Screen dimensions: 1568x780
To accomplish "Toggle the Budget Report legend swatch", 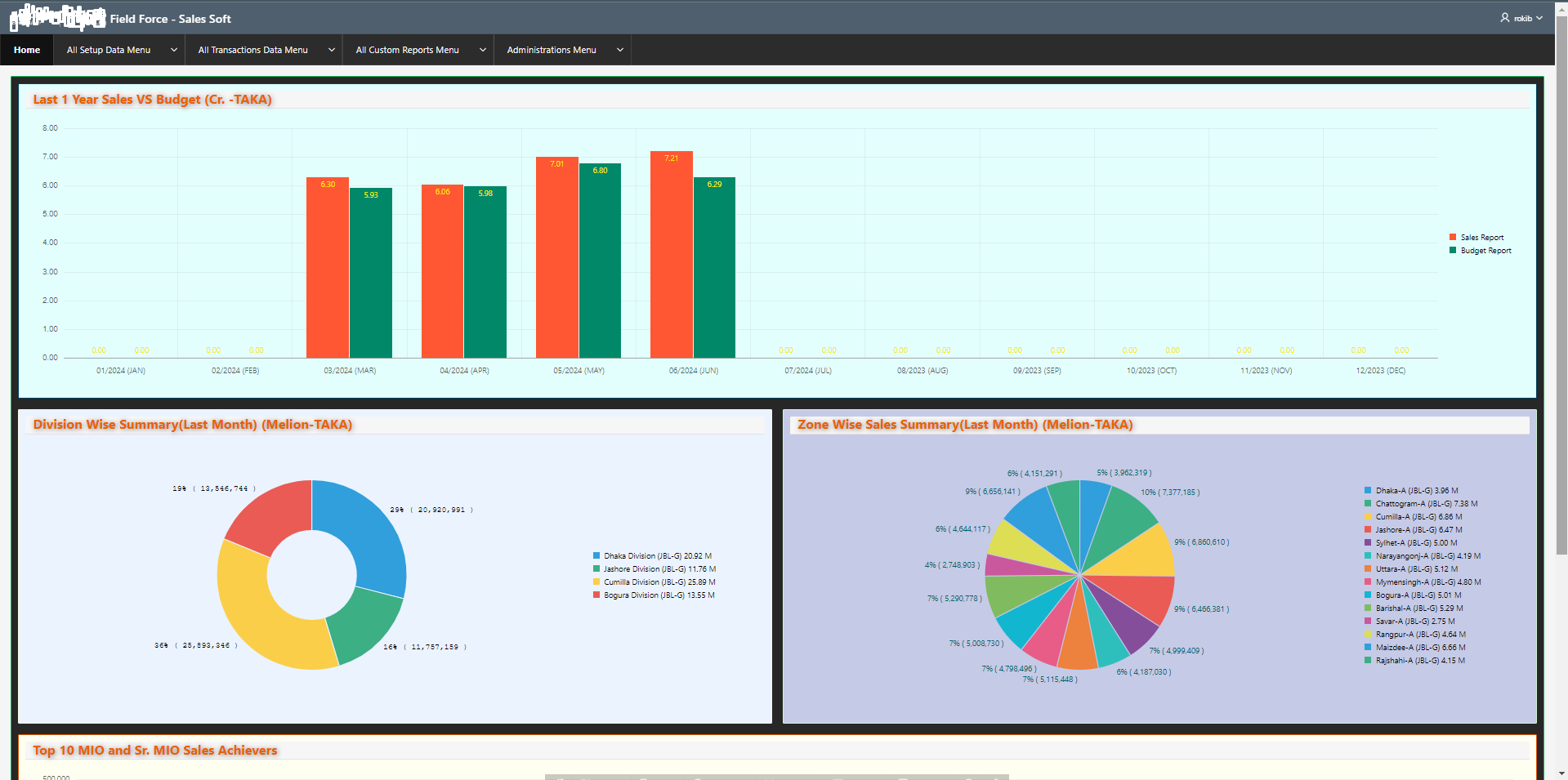I will [x=1453, y=250].
